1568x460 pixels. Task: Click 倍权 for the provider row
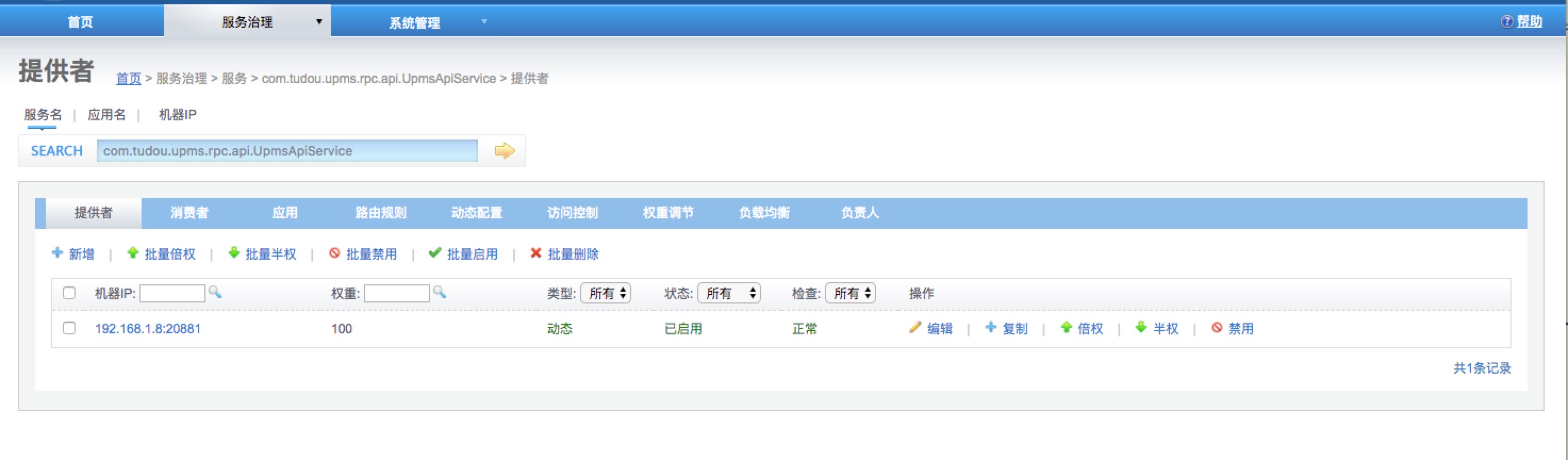1090,328
